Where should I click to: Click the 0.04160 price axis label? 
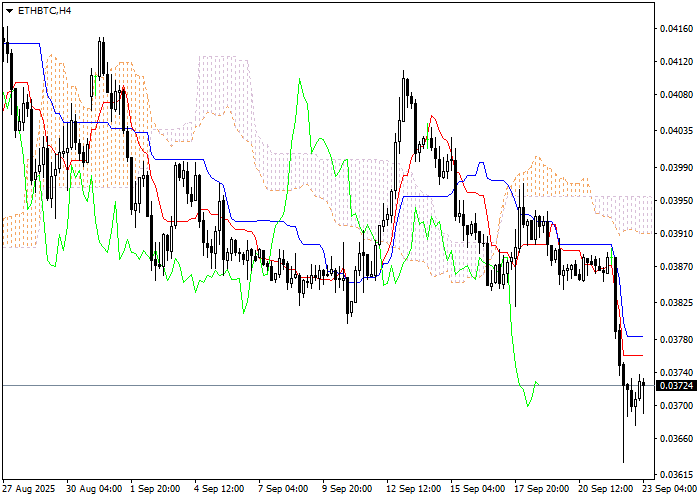pos(676,28)
